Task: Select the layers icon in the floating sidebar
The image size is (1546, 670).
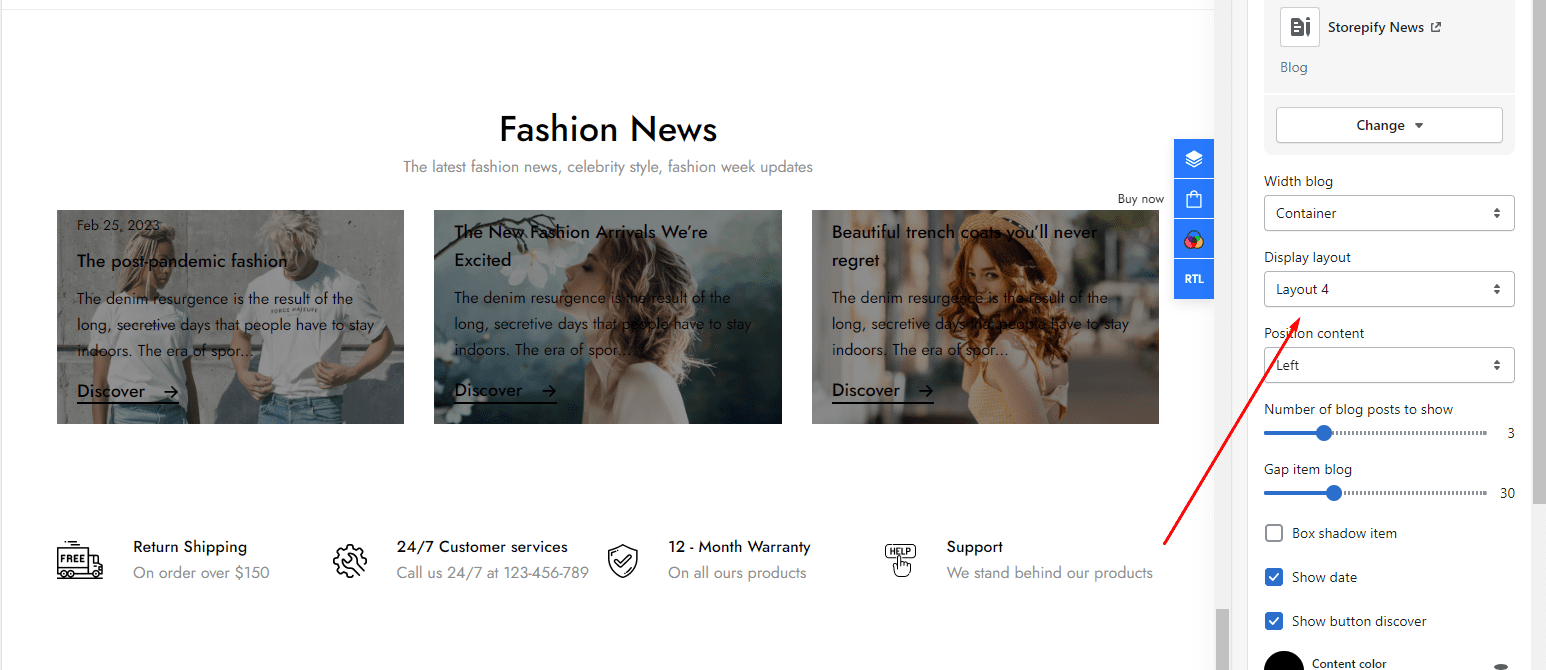Action: click(1193, 158)
